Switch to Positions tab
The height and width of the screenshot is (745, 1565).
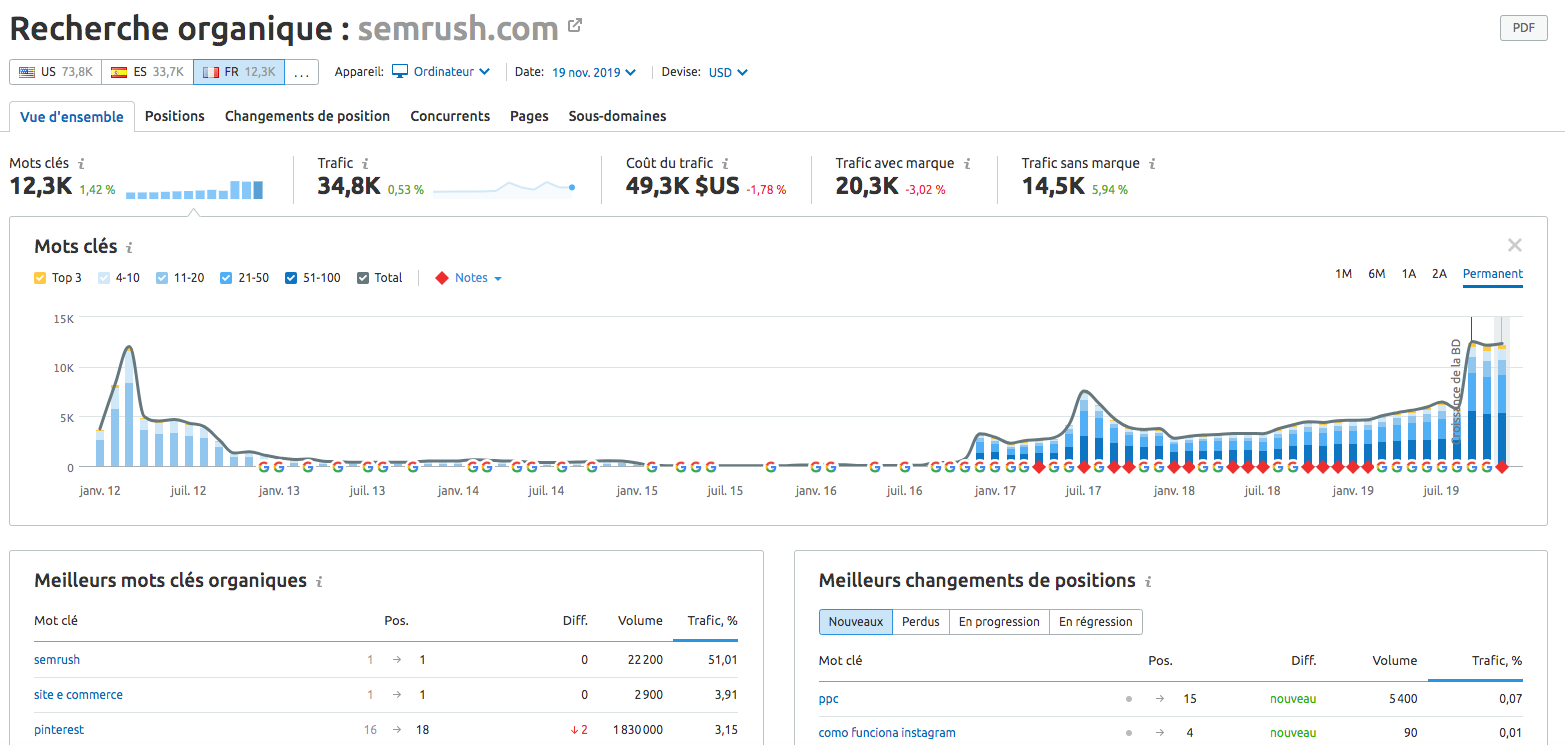(175, 116)
